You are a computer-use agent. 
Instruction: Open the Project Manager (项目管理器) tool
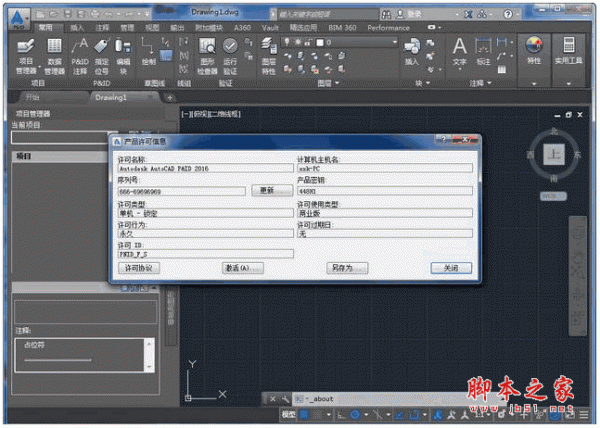click(26, 56)
